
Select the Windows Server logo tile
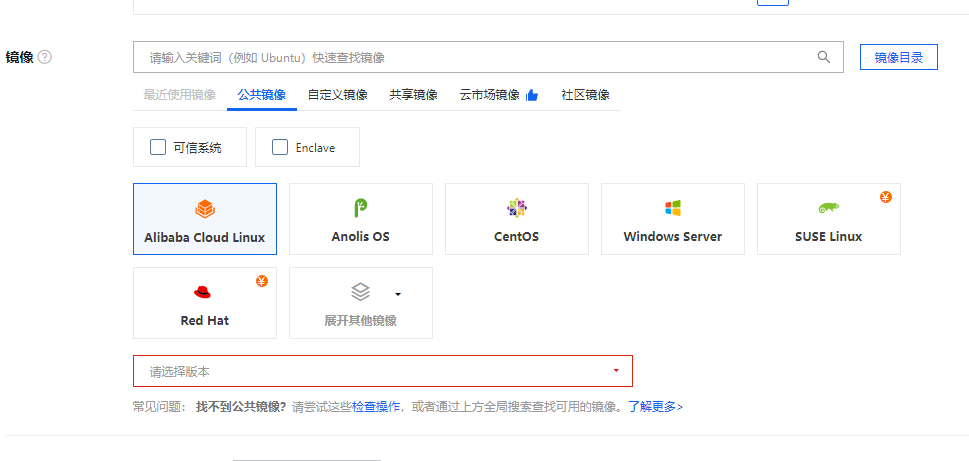[x=672, y=208]
